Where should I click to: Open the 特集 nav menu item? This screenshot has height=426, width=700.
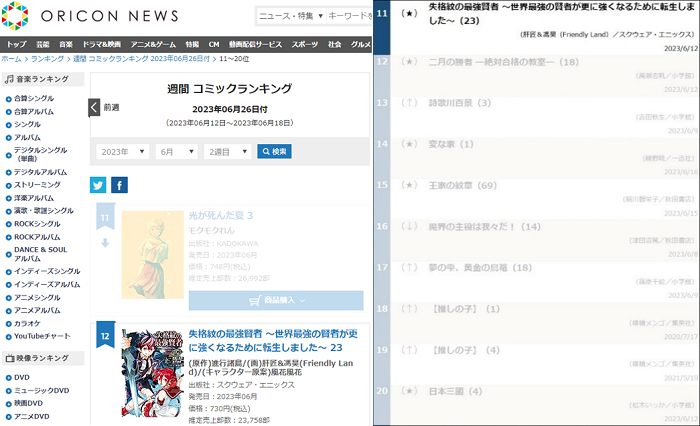pos(192,44)
